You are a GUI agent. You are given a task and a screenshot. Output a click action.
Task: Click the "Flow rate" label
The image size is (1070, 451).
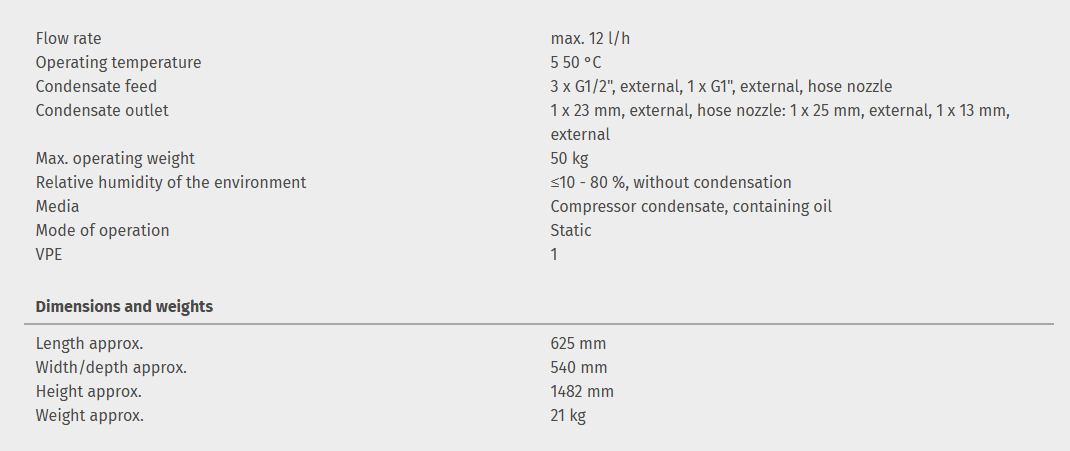pos(68,39)
